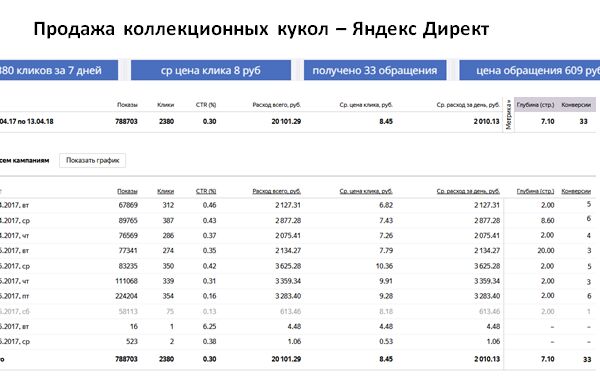Image resolution: width=600 pixels, height=383 pixels.
Task: Sort by the underlined "Клики" column header
Action: pyautogui.click(x=165, y=191)
